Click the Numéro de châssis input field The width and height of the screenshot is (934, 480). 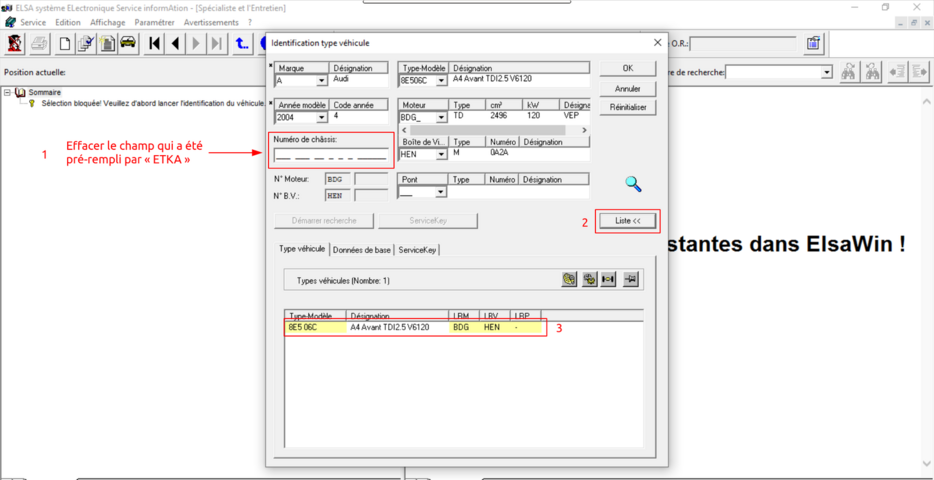[331, 155]
